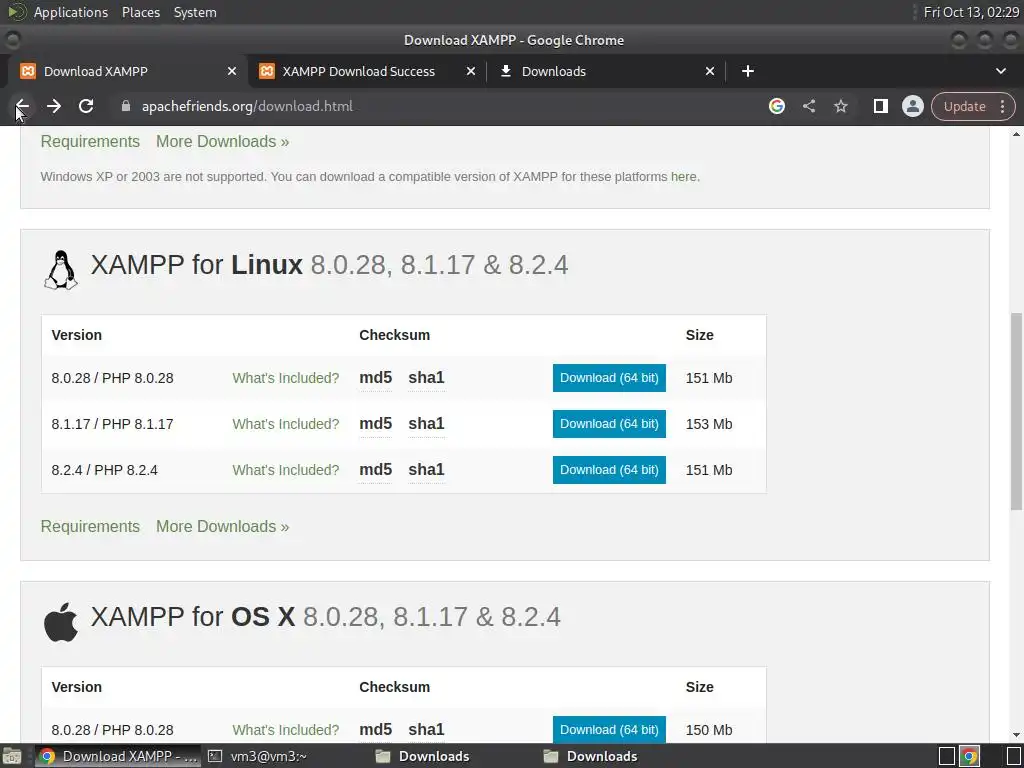The width and height of the screenshot is (1024, 768).
Task: Follow the 'here' link for Windows XP versions
Action: tap(684, 177)
